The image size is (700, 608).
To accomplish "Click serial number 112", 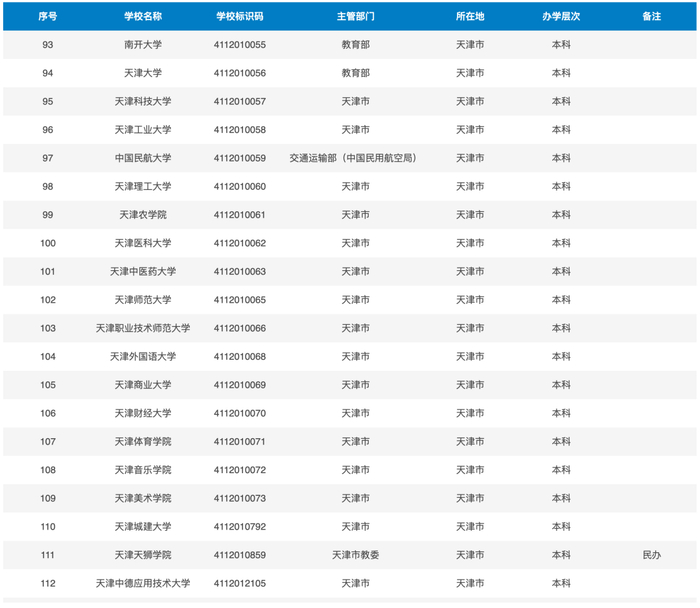I will coord(48,583).
